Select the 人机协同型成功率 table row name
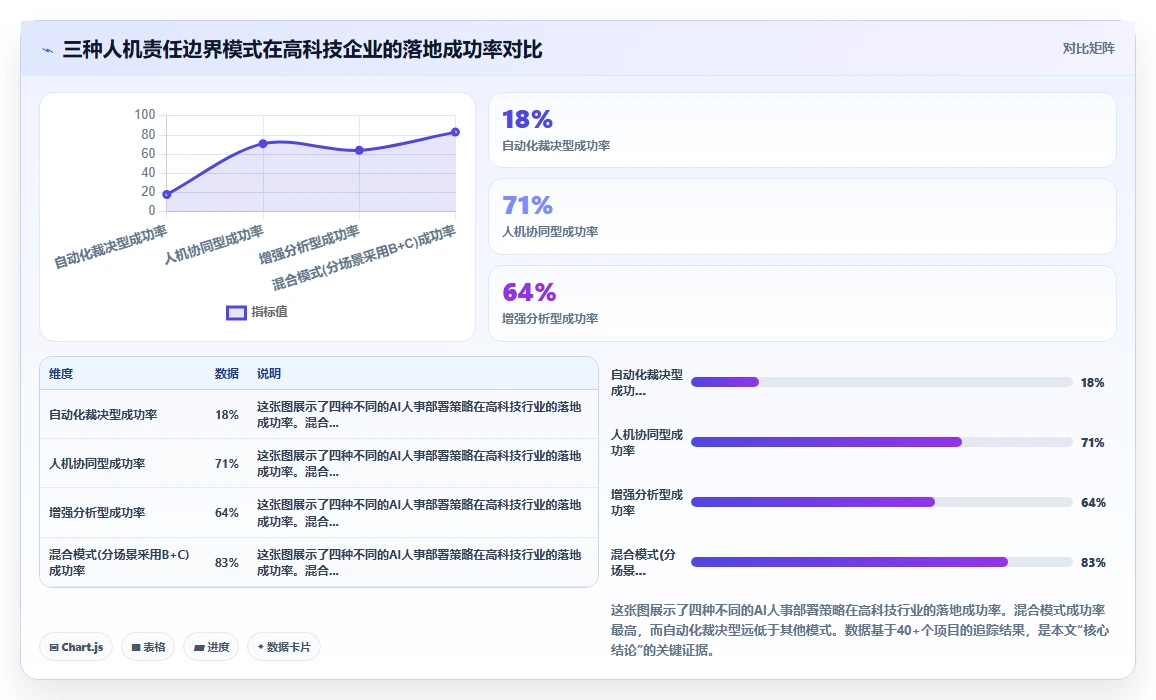 point(97,464)
